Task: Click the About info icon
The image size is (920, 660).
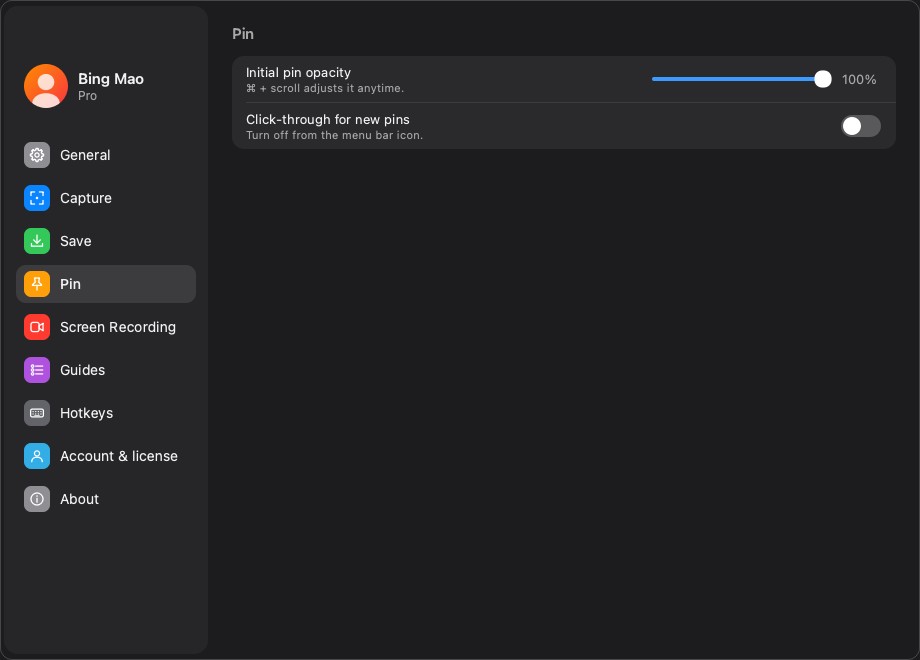Action: coord(37,499)
